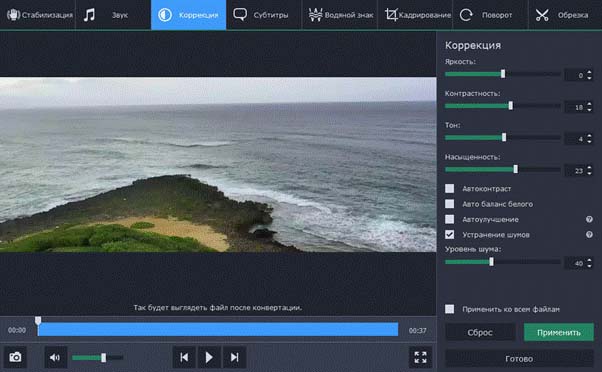Jump to next frame button

(234, 357)
